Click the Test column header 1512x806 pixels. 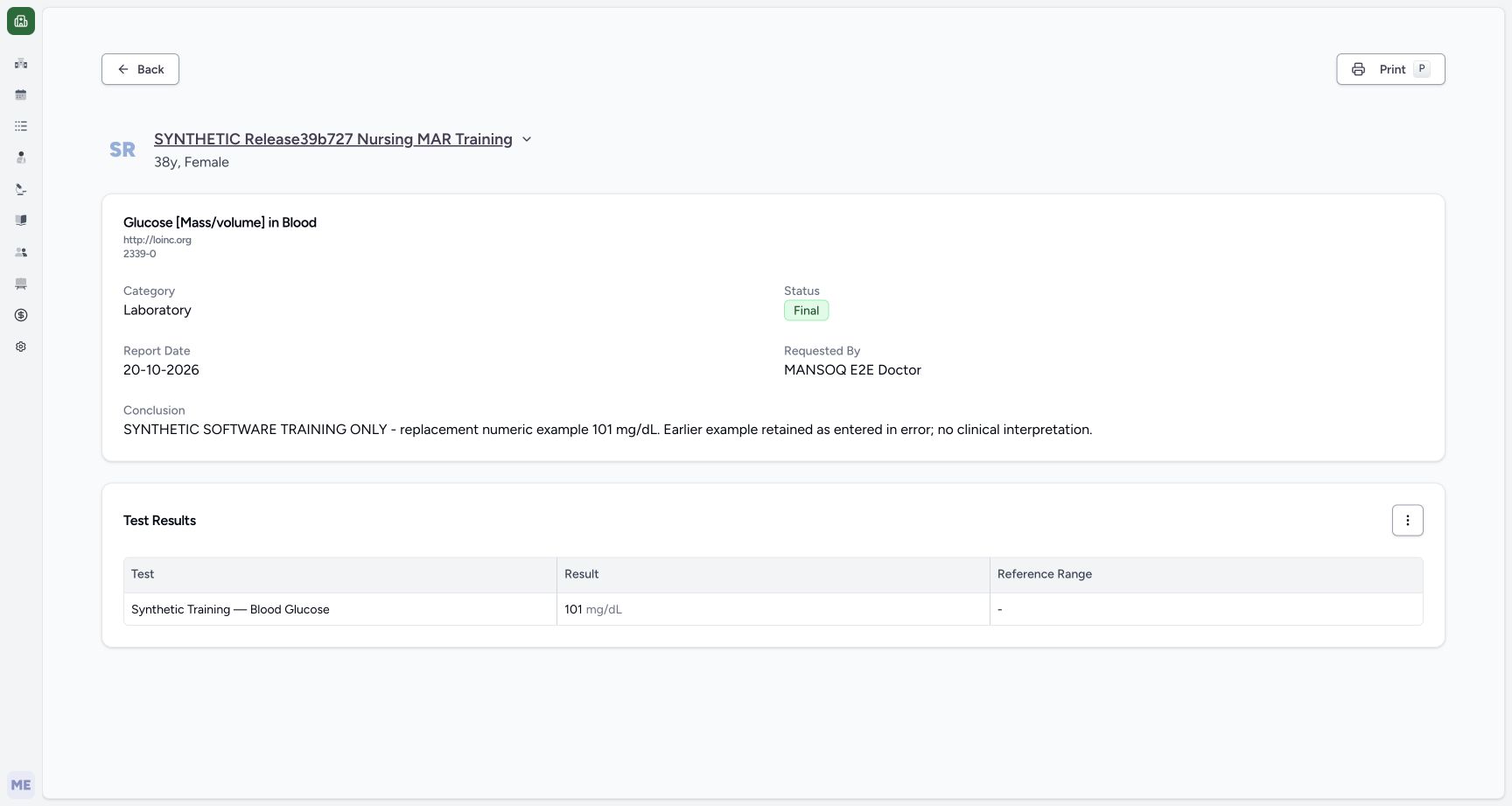point(340,574)
